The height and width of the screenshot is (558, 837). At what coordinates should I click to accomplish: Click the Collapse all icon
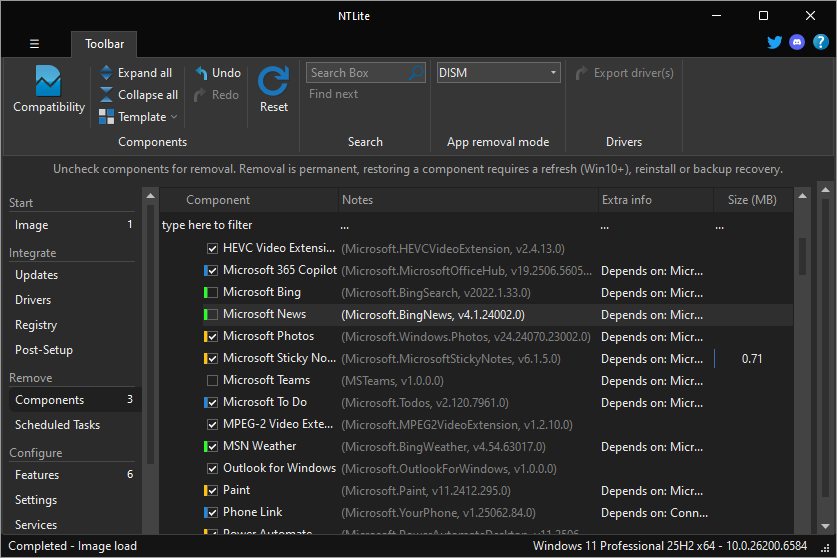click(x=107, y=95)
